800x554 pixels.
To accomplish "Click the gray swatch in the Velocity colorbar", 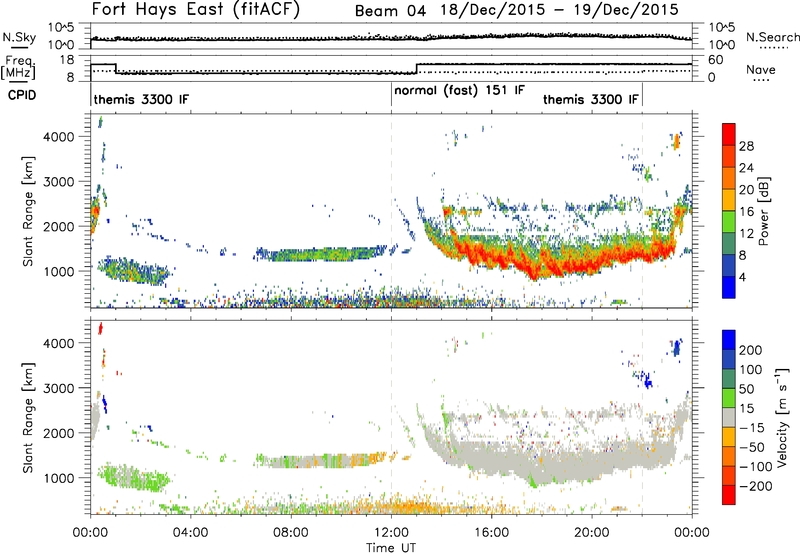I will click(x=729, y=417).
